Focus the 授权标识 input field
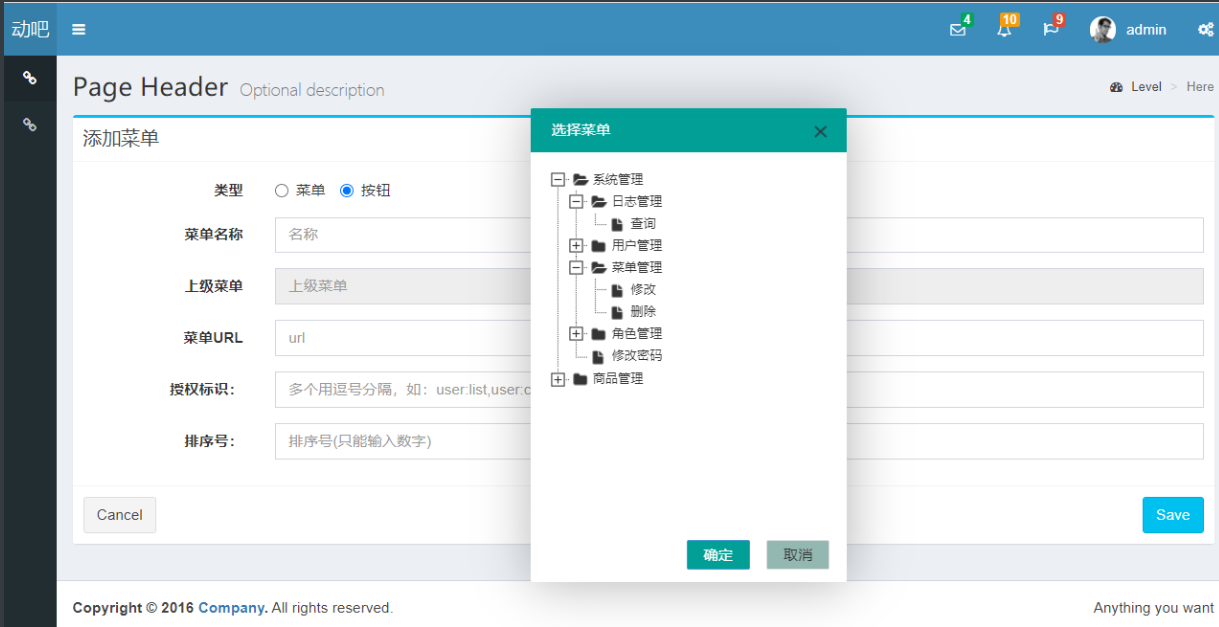 [739, 390]
